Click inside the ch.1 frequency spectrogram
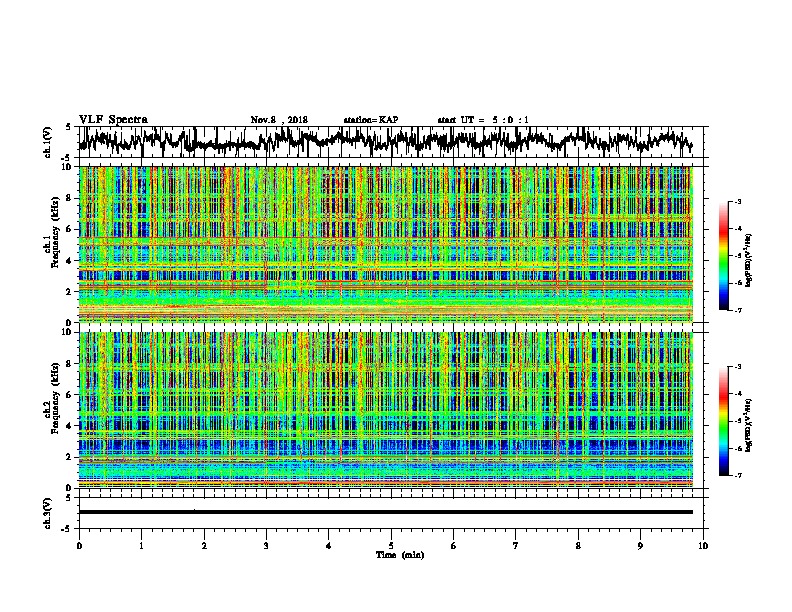 click(x=385, y=244)
